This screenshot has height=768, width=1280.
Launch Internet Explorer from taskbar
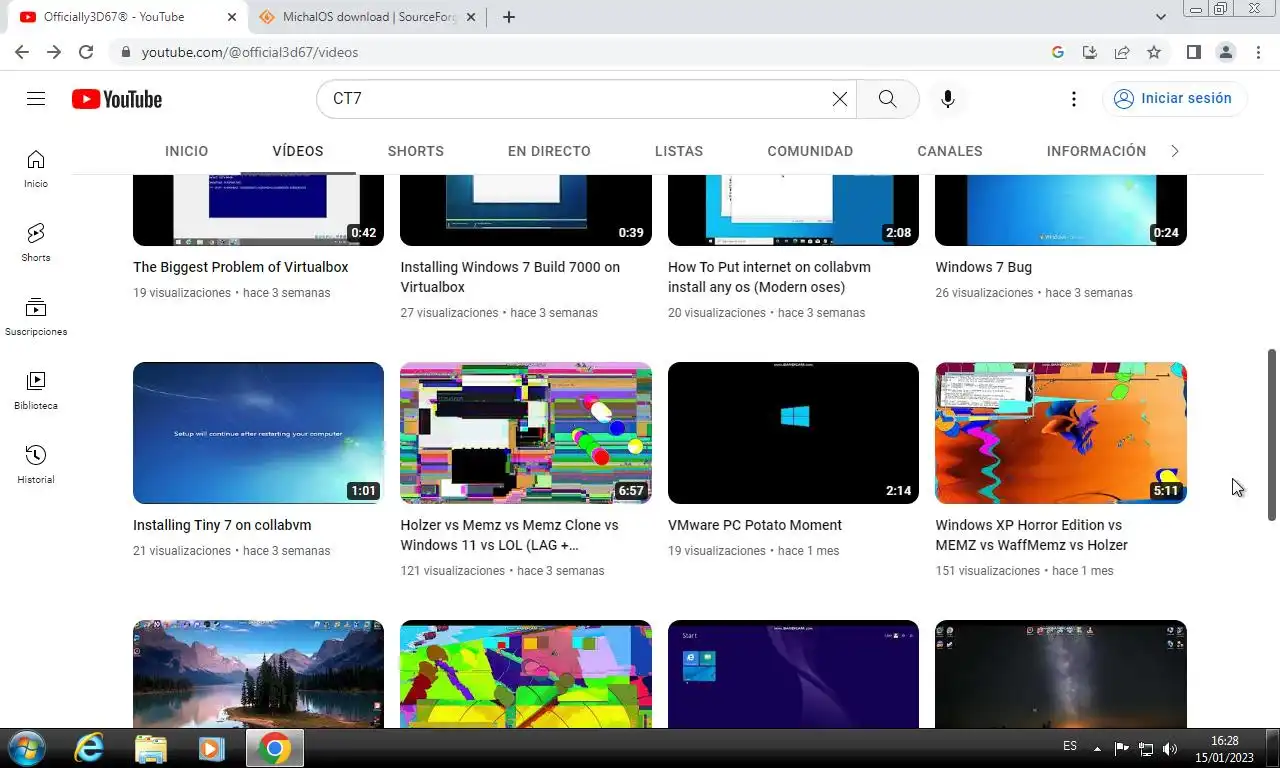[89, 748]
